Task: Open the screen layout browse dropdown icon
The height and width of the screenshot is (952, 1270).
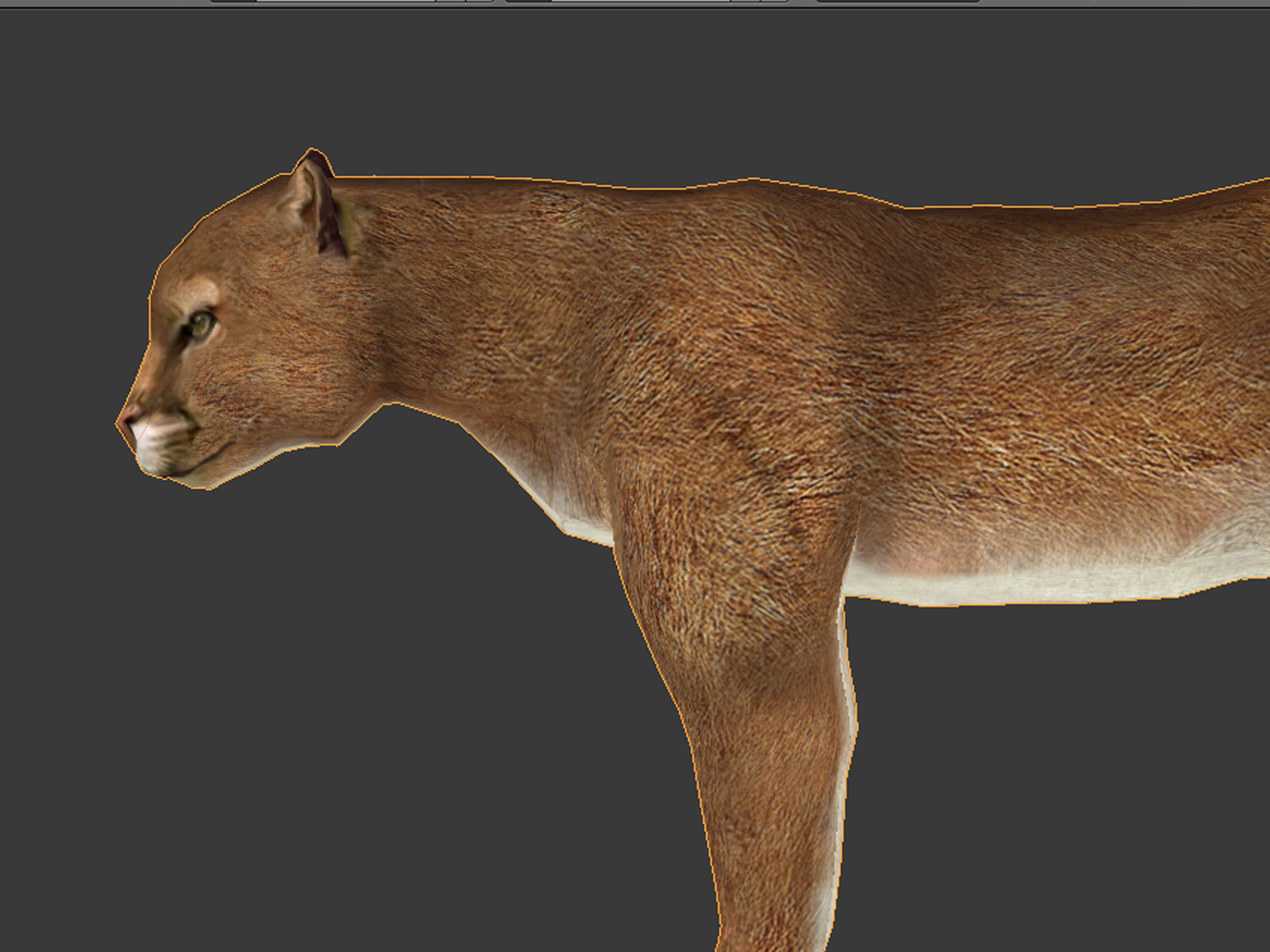Action: (234, 1)
